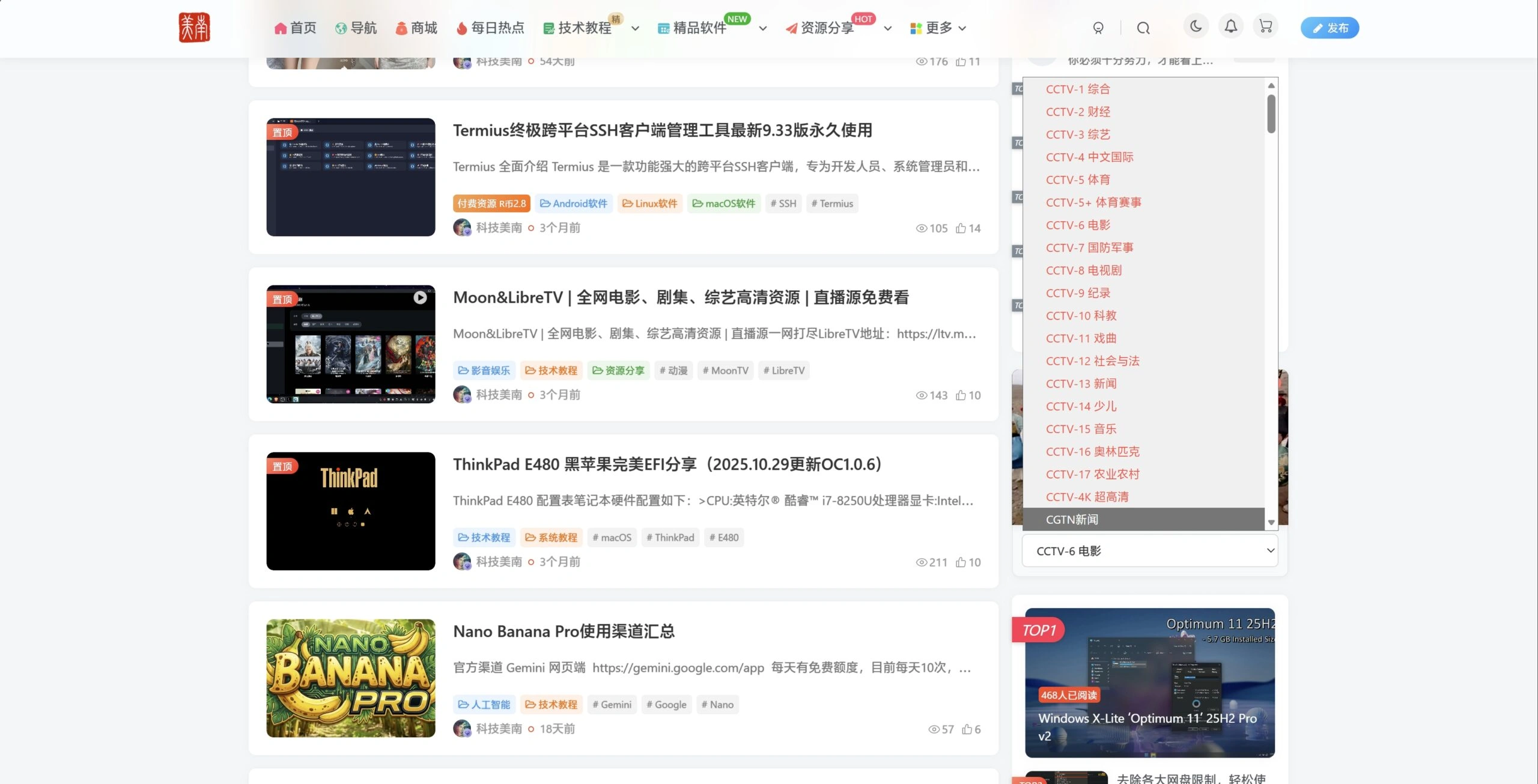
Task: Click the play icon on MoonTV thumbnail
Action: [420, 298]
